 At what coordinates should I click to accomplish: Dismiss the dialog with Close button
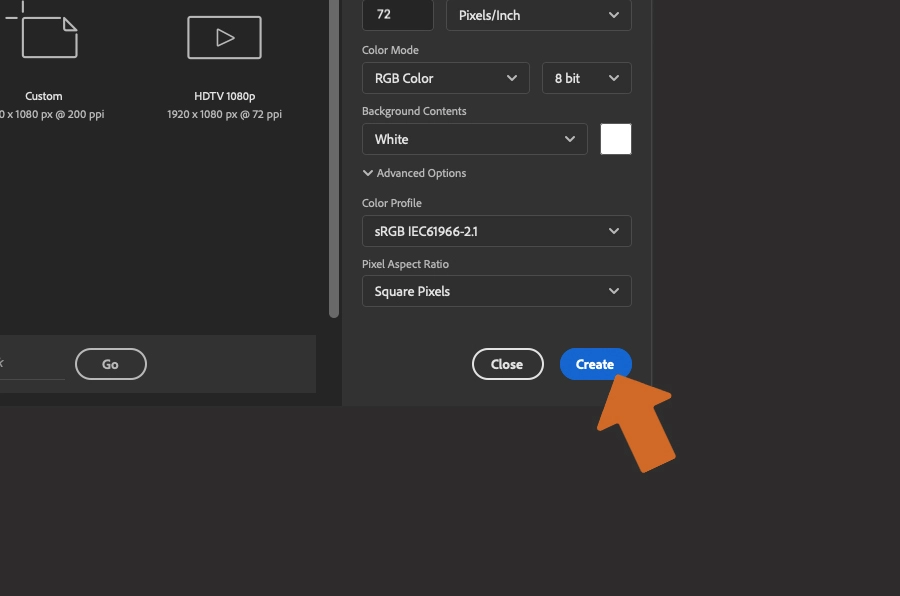[507, 363]
